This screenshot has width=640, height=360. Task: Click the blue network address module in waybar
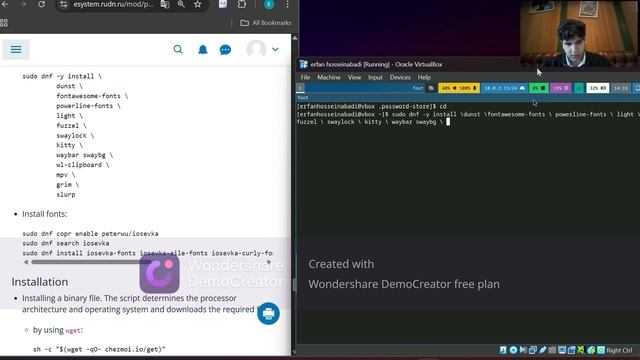pyautogui.click(x=504, y=88)
